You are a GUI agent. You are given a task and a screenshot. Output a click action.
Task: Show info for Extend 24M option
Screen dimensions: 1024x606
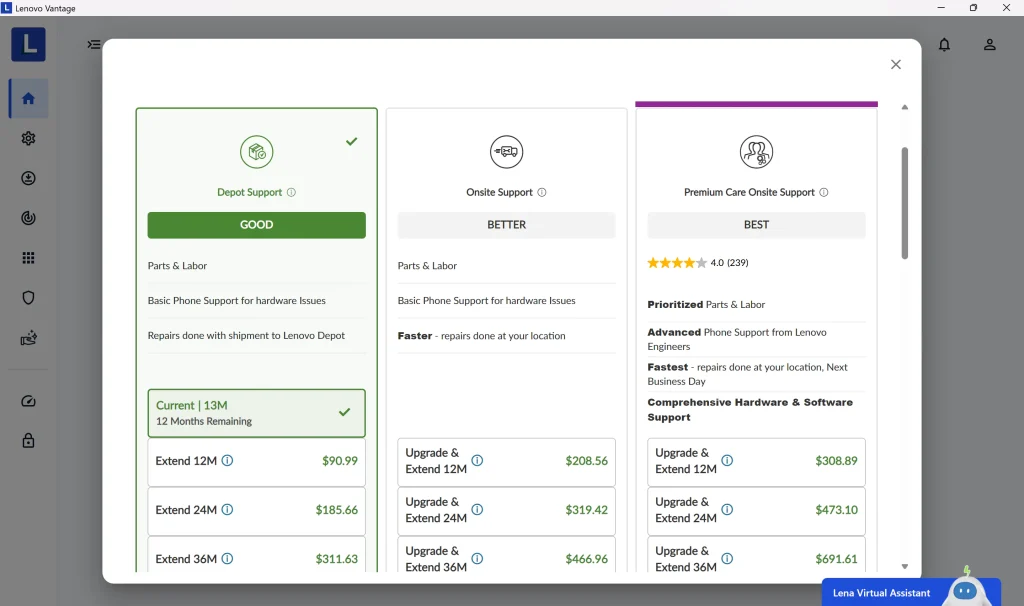[227, 509]
